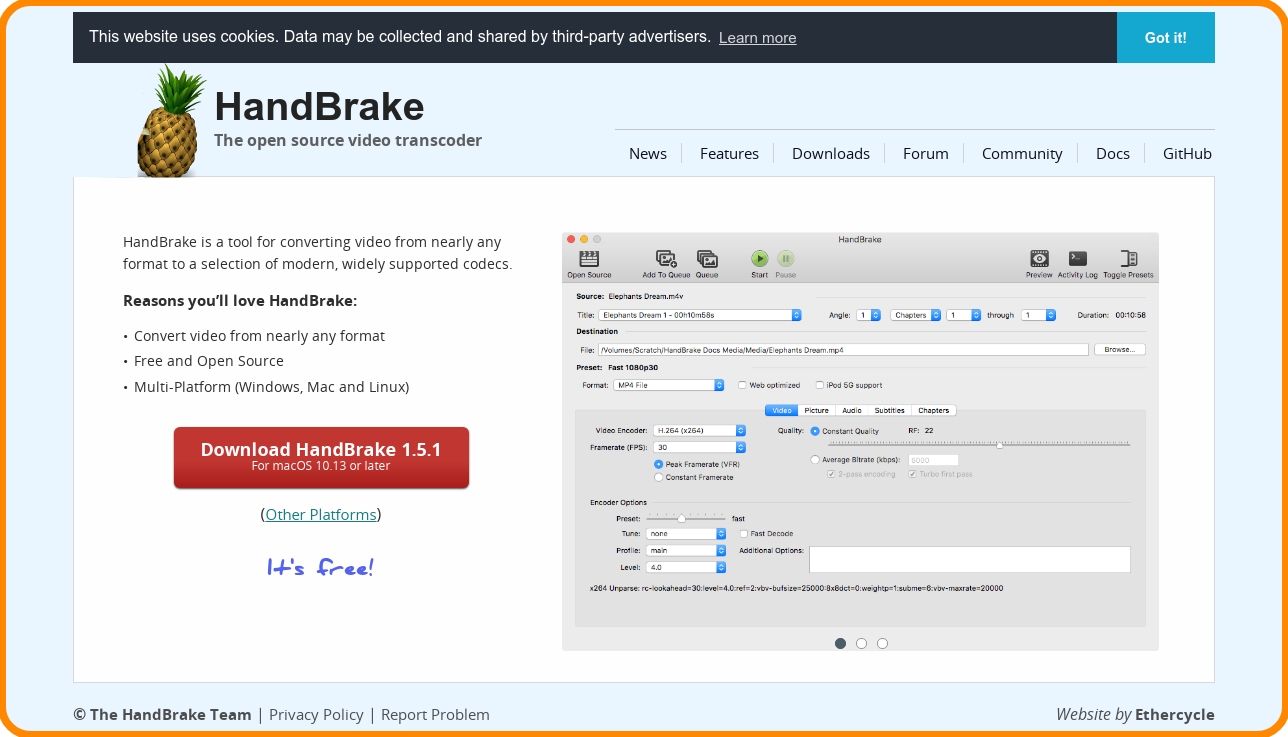Open the Video Encoder dropdown H.264 (x264)
The image size is (1288, 737).
[699, 430]
